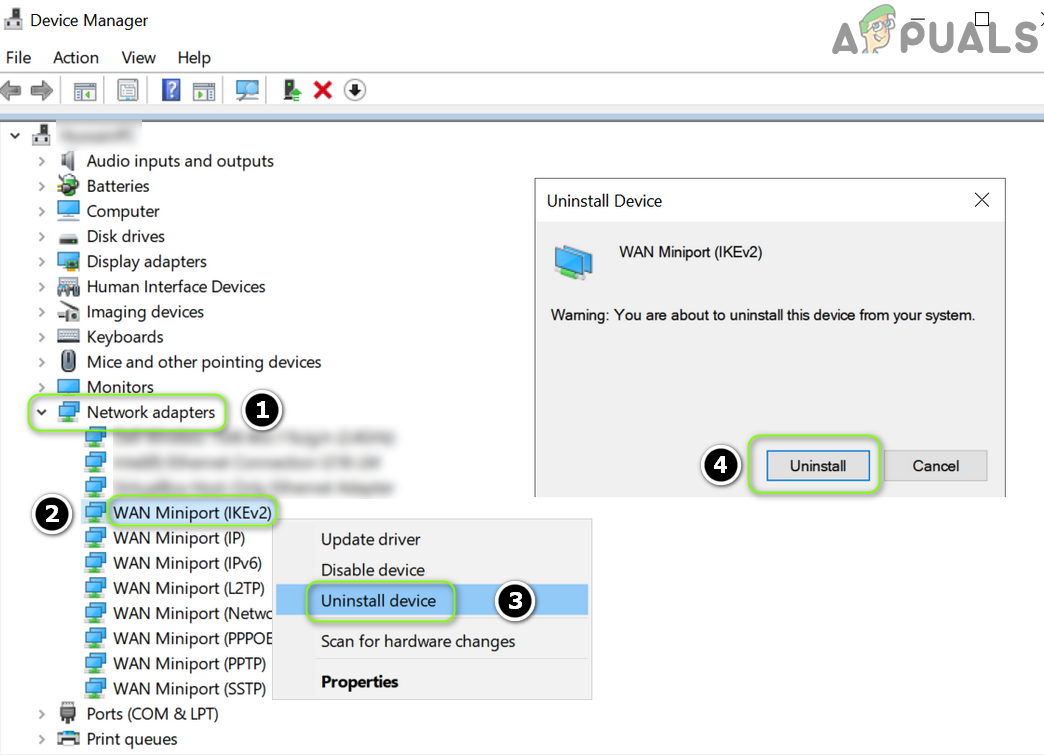Click the blue Help question-mark icon

[171, 90]
